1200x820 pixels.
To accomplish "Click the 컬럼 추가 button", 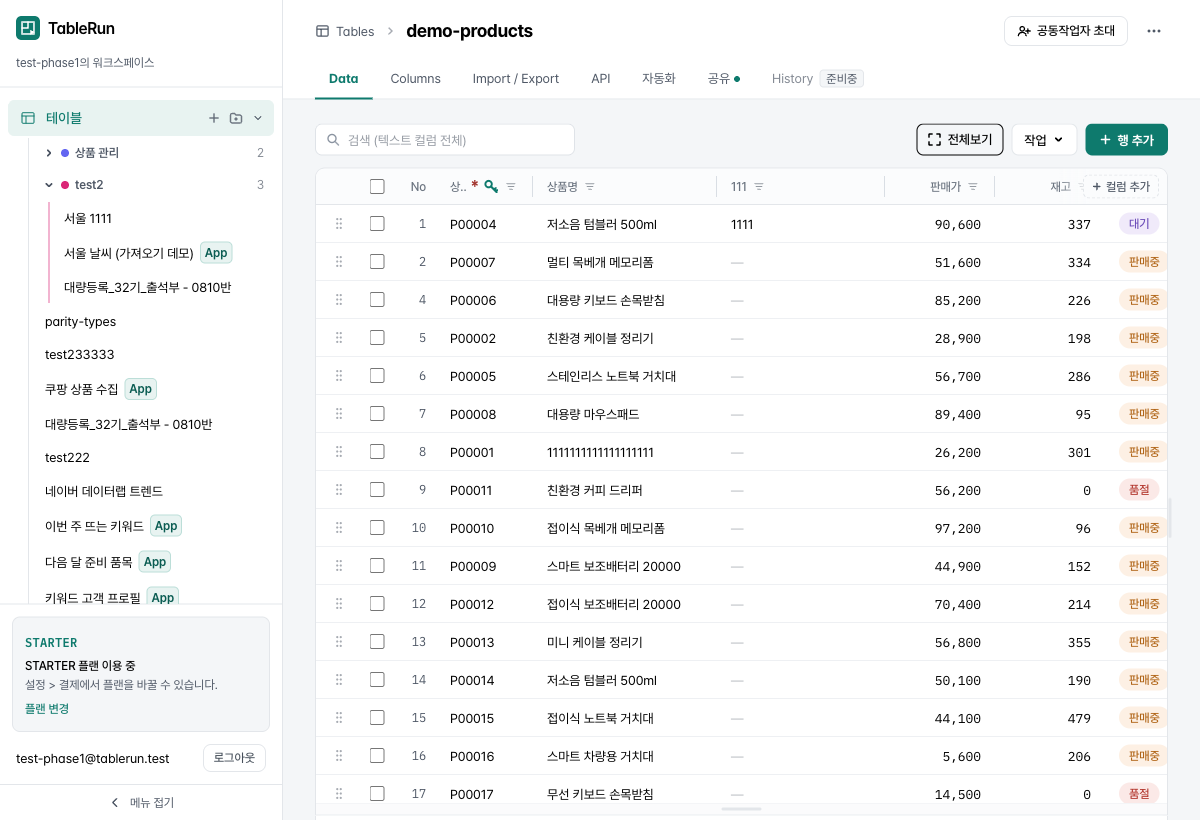I will point(1121,187).
